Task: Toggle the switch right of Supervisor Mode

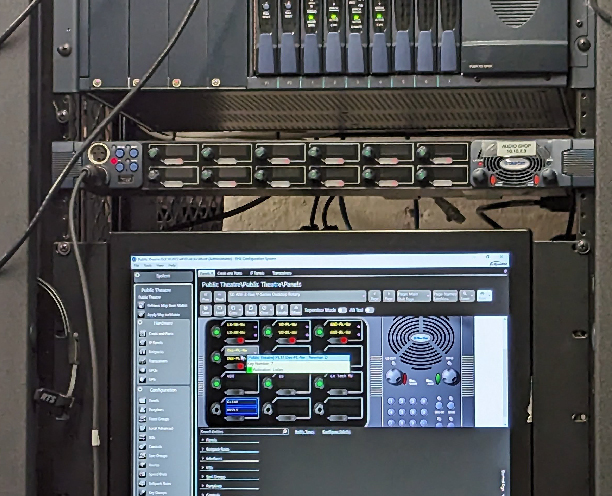Action: tap(369, 310)
